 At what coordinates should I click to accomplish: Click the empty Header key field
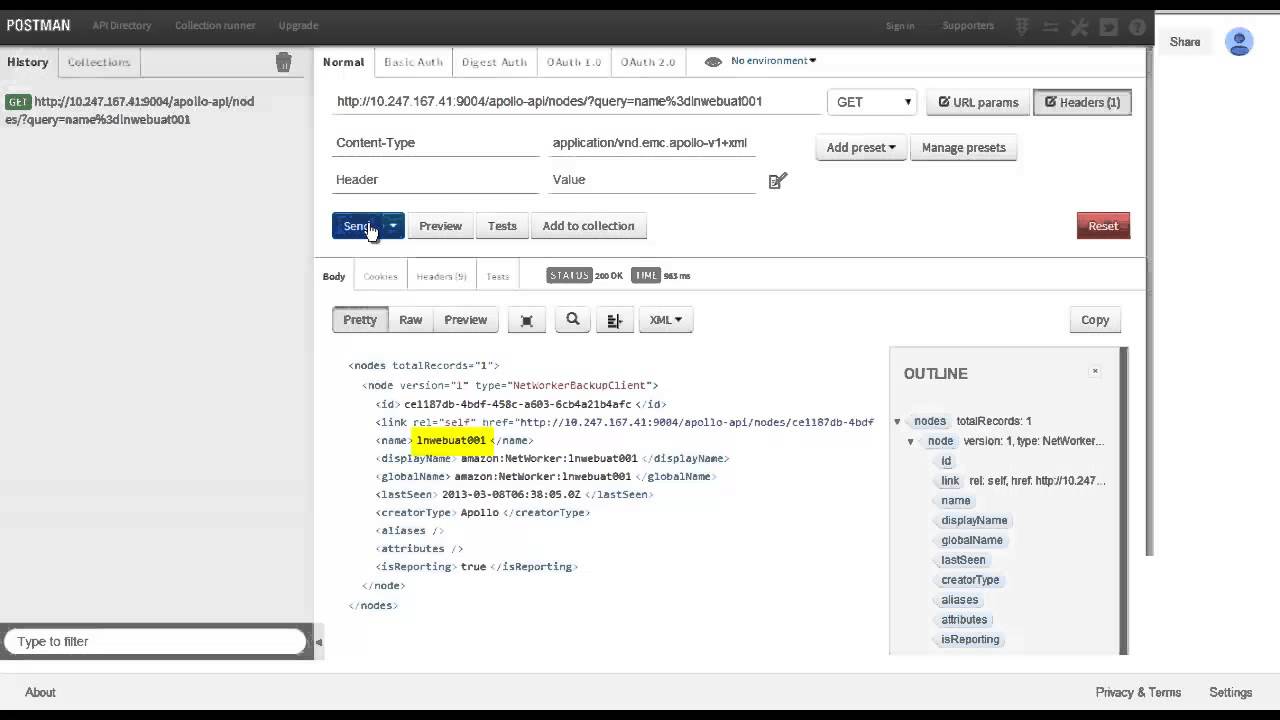point(435,180)
